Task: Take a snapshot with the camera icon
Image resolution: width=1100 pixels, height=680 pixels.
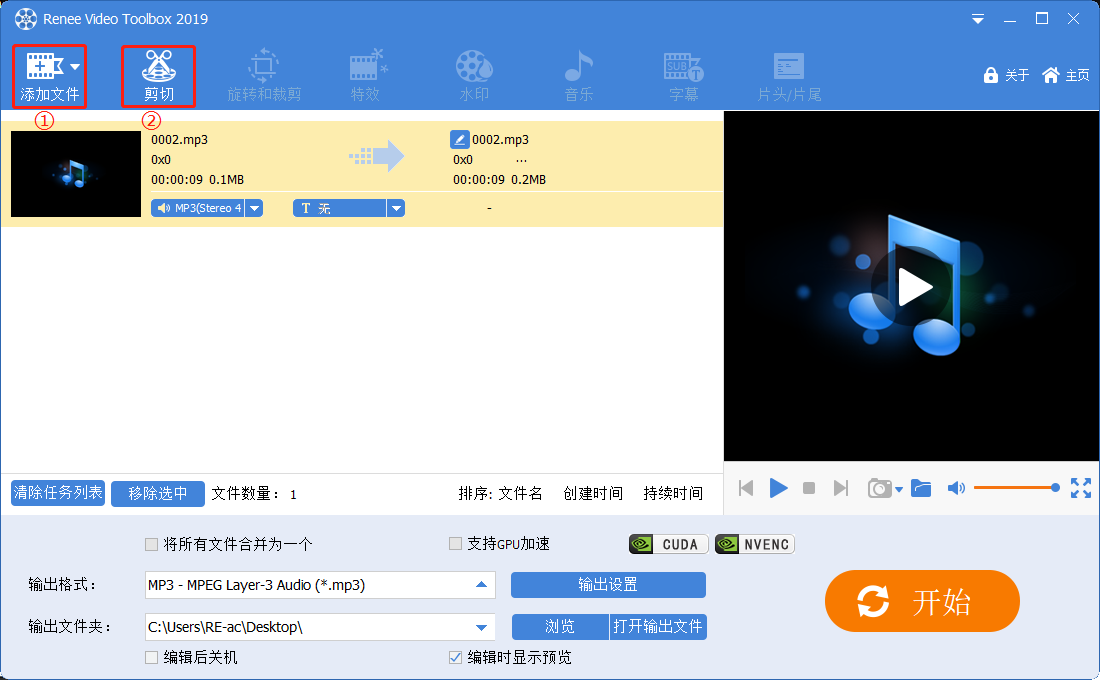Action: 879,488
